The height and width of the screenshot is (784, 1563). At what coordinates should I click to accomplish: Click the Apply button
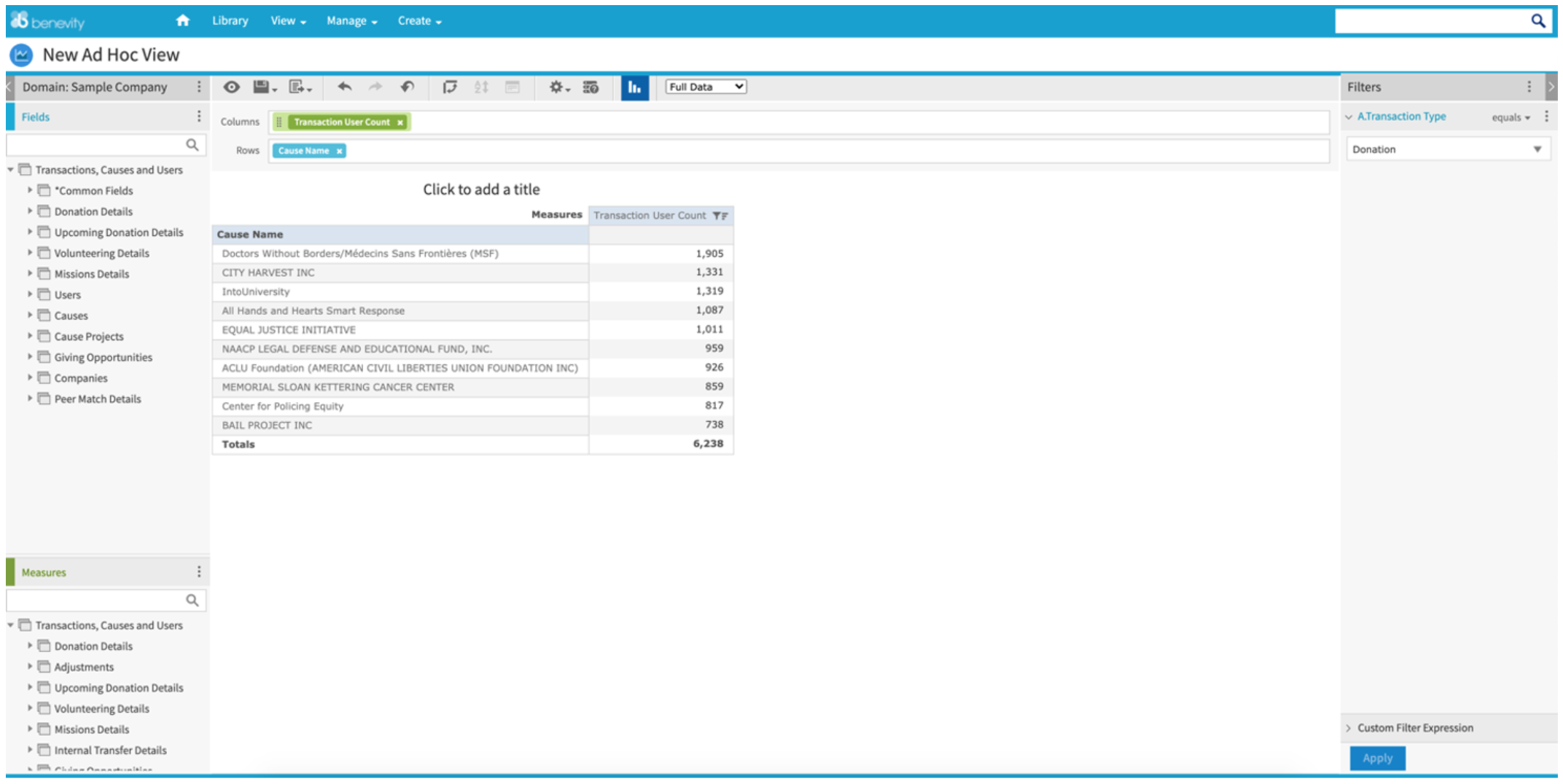1377,758
